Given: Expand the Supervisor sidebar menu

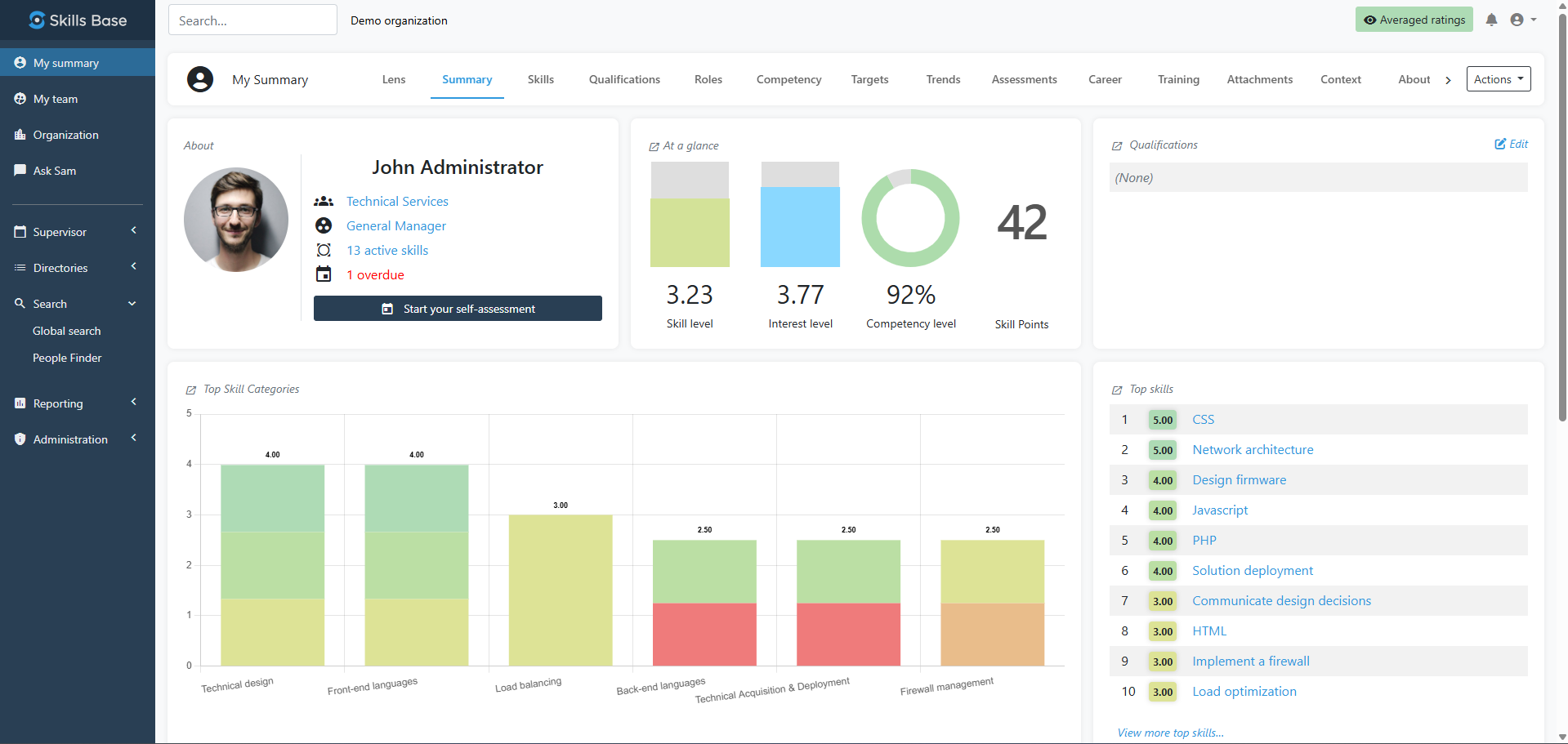Looking at the screenshot, I should (x=77, y=232).
